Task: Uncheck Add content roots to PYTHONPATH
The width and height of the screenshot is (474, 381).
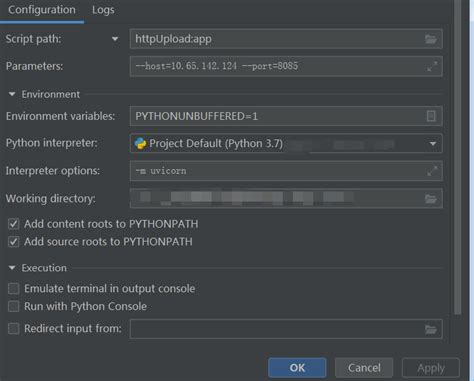Action: (x=14, y=224)
